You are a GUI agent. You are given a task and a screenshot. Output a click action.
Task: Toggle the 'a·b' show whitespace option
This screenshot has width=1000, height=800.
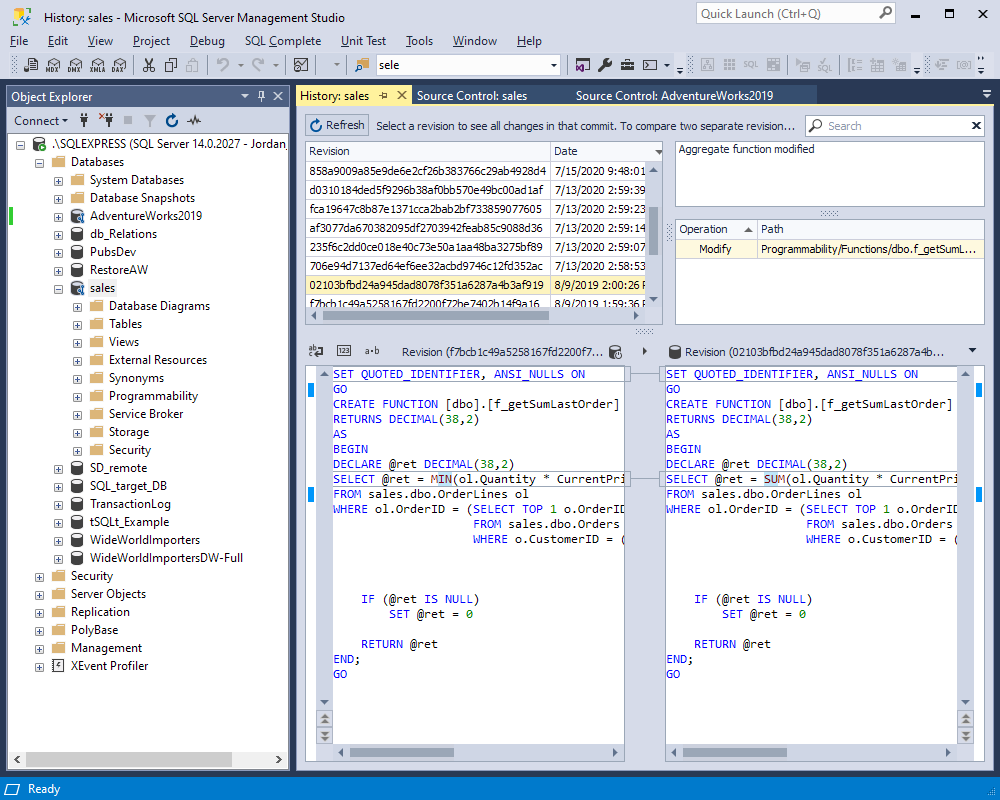(372, 351)
